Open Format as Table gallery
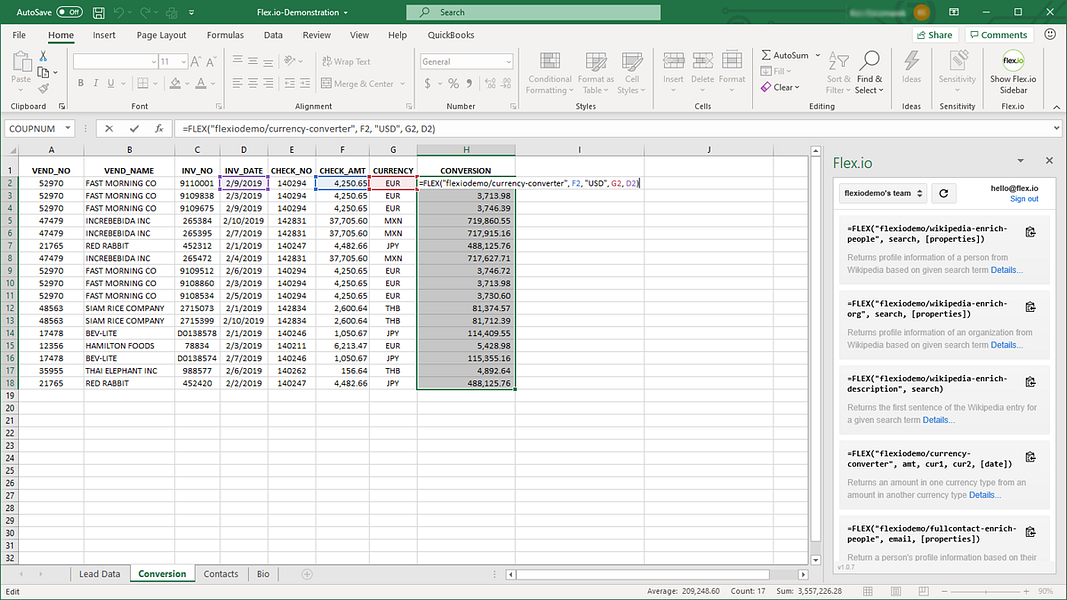The width and height of the screenshot is (1067, 600). 596,73
